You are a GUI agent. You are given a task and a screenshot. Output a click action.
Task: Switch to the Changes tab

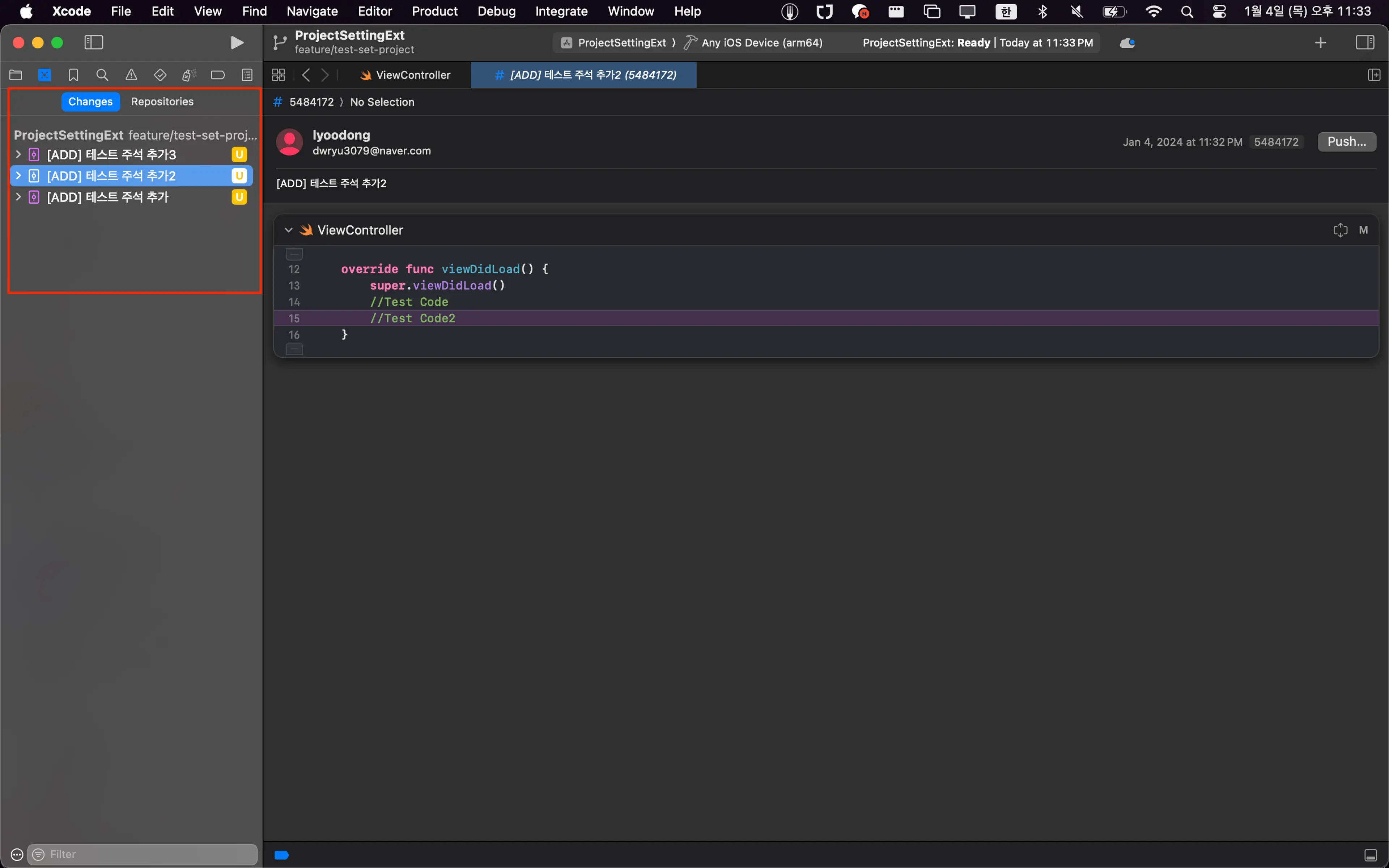pyautogui.click(x=90, y=102)
